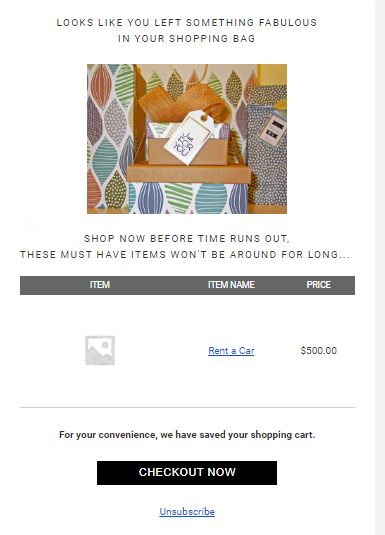The height and width of the screenshot is (535, 385).
Task: Unsubscribe from these emails
Action: (x=187, y=511)
